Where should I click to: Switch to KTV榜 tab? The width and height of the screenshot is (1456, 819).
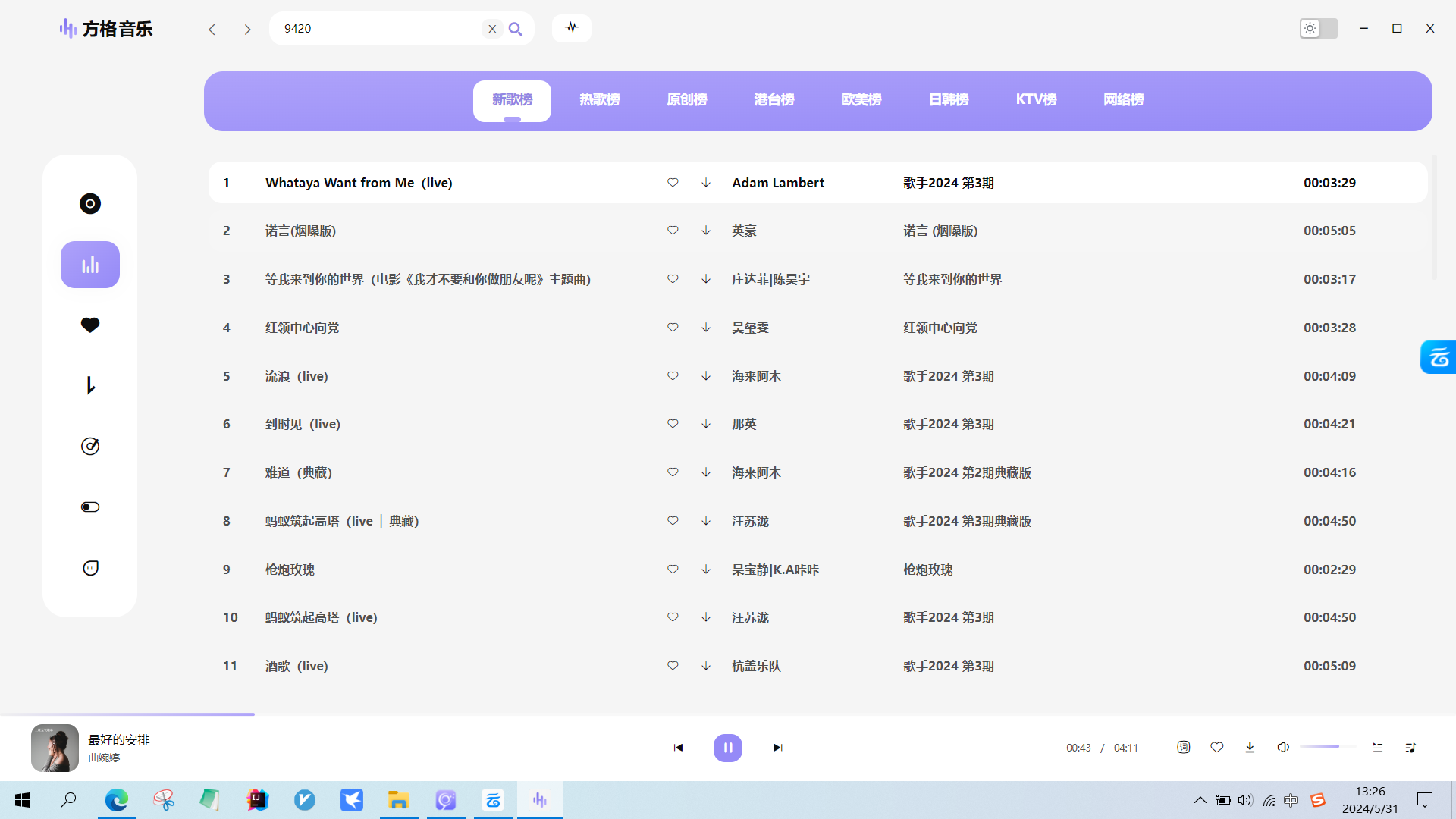[1036, 99]
